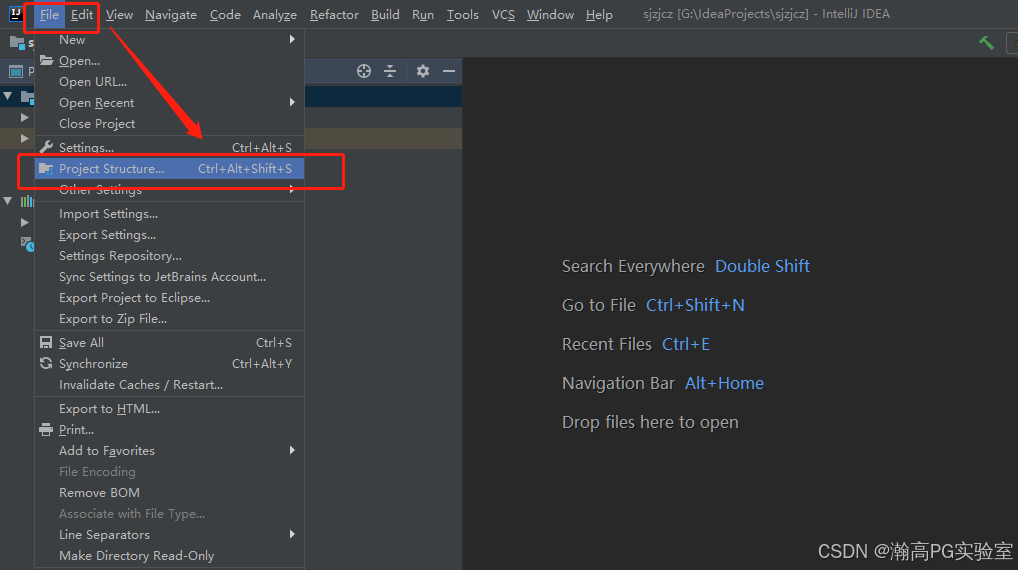Expand the Line Separators arrow
The height and width of the screenshot is (570, 1018).
292,534
